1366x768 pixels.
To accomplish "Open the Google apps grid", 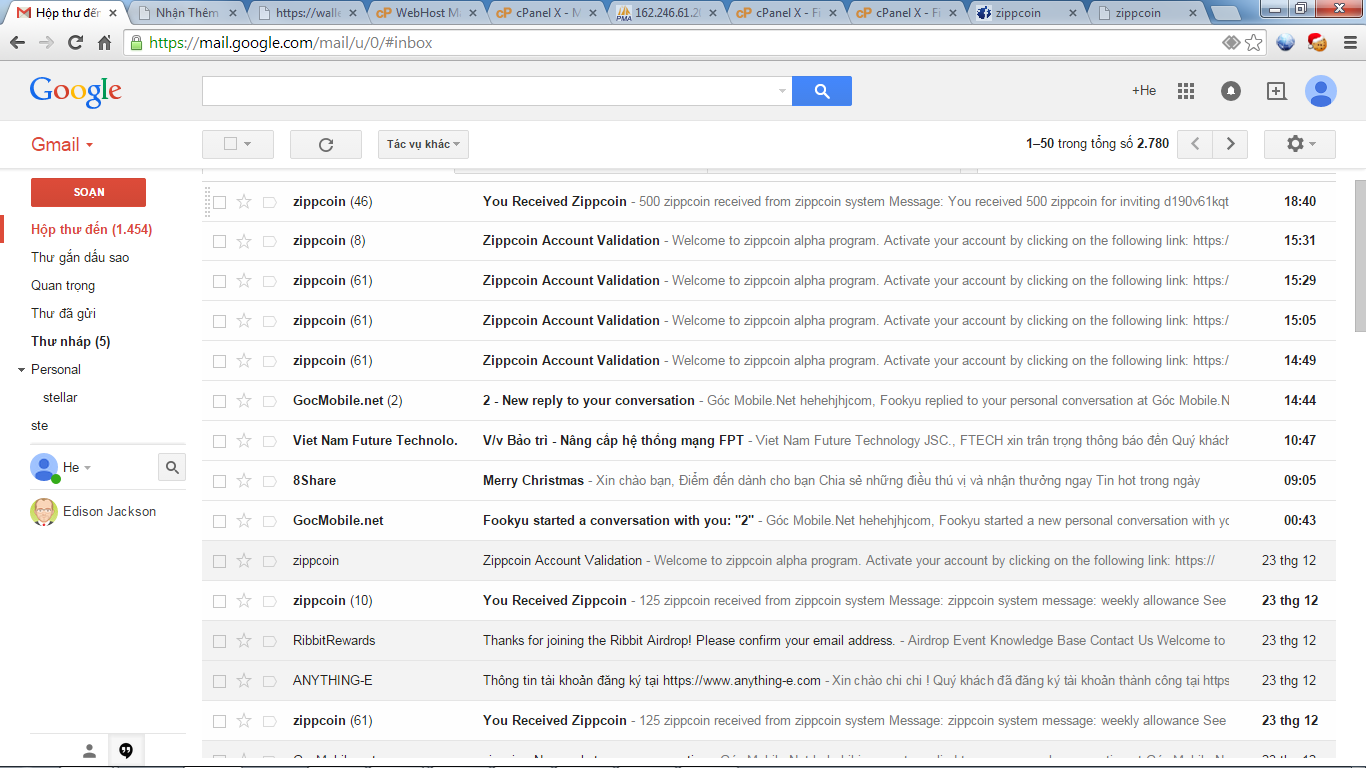I will pos(1186,91).
